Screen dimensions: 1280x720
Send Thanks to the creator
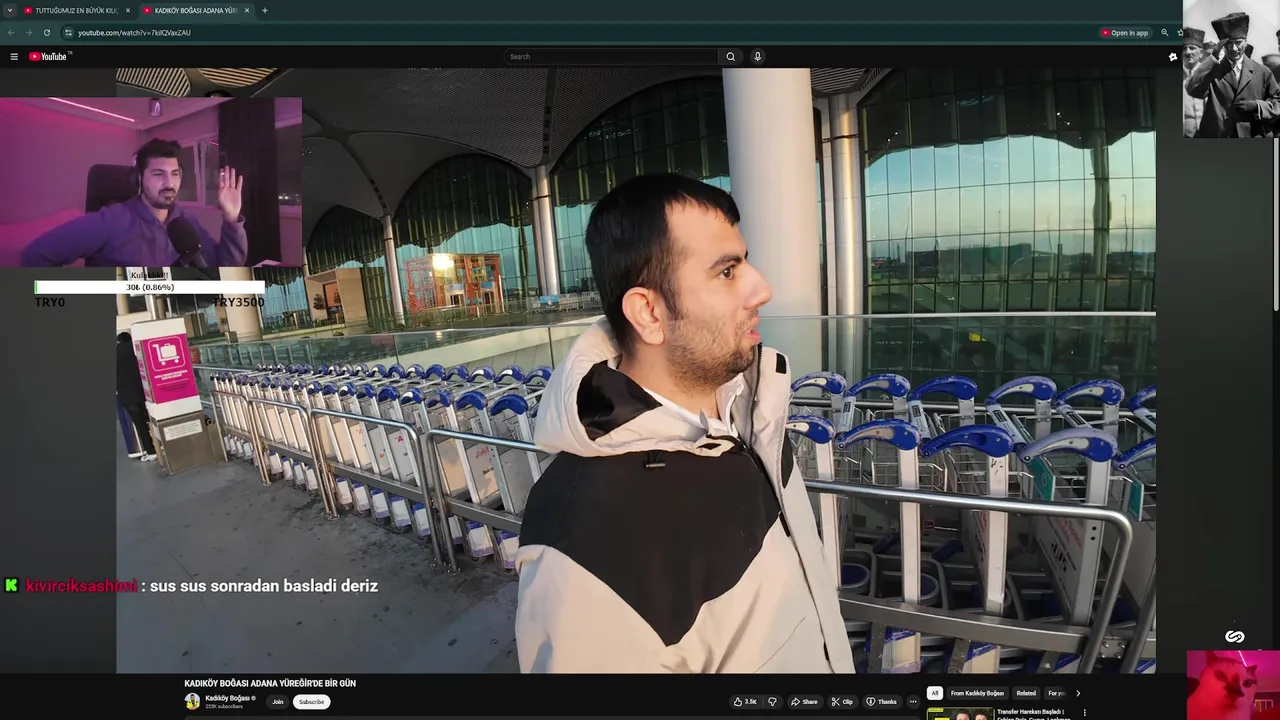[881, 702]
